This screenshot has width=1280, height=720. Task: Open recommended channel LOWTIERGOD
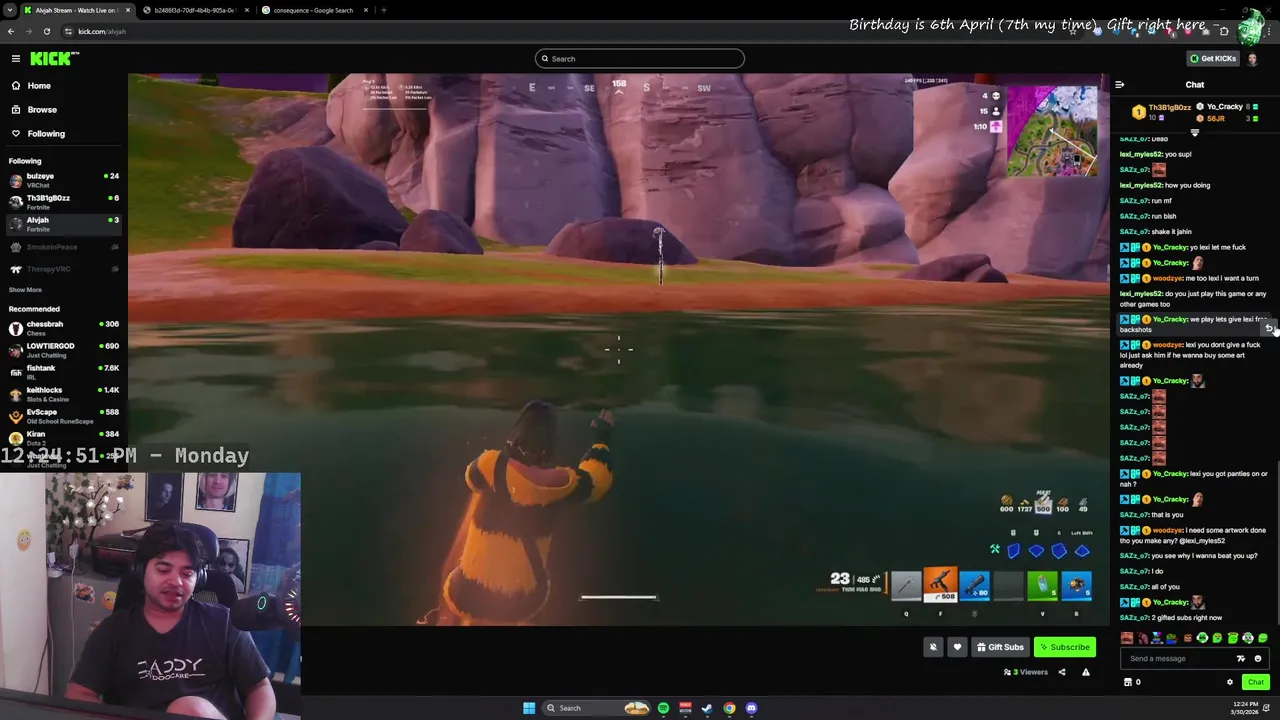64,351
